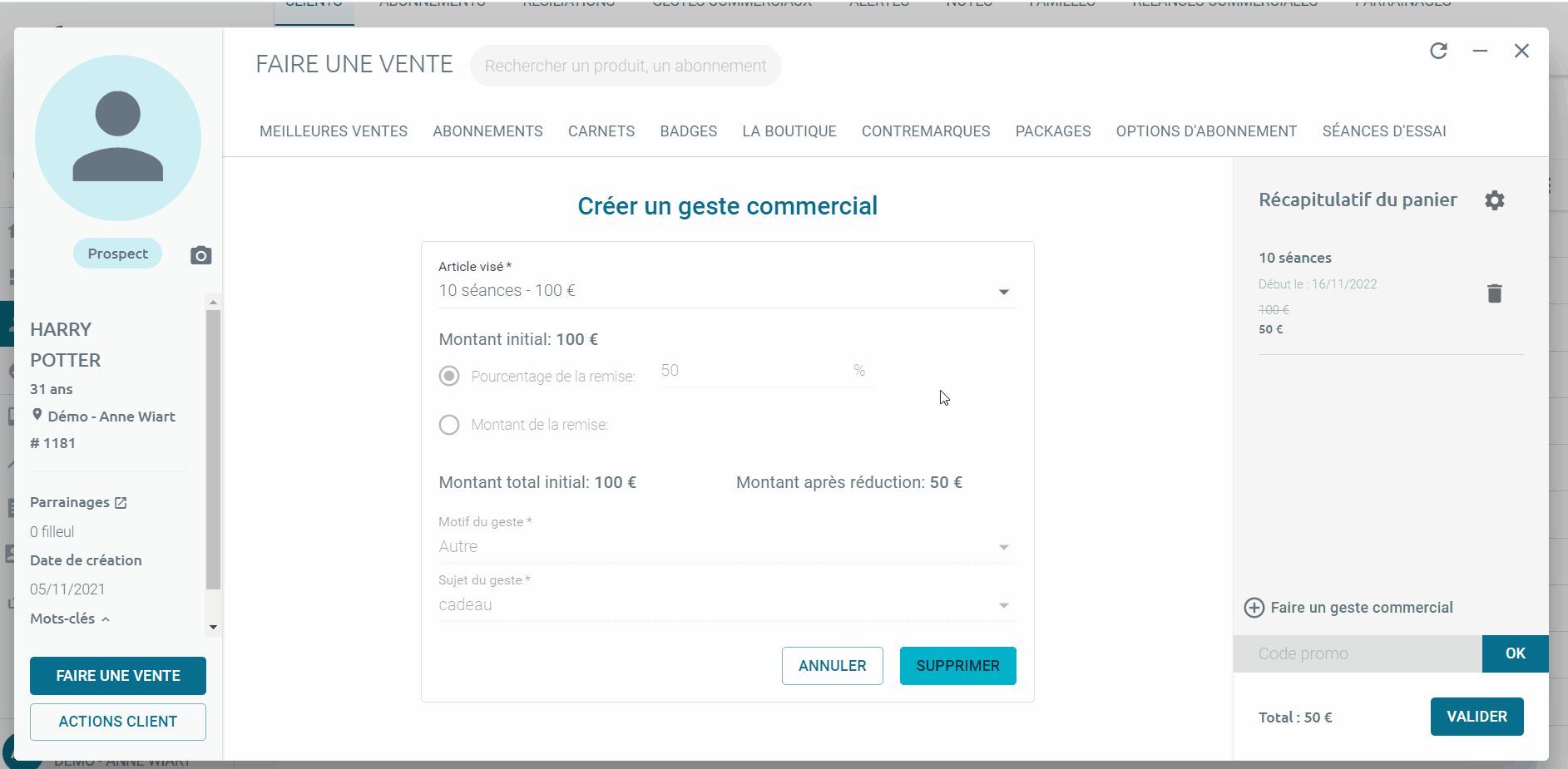Click the Montant après réduction: 50 € text

pyautogui.click(x=849, y=482)
